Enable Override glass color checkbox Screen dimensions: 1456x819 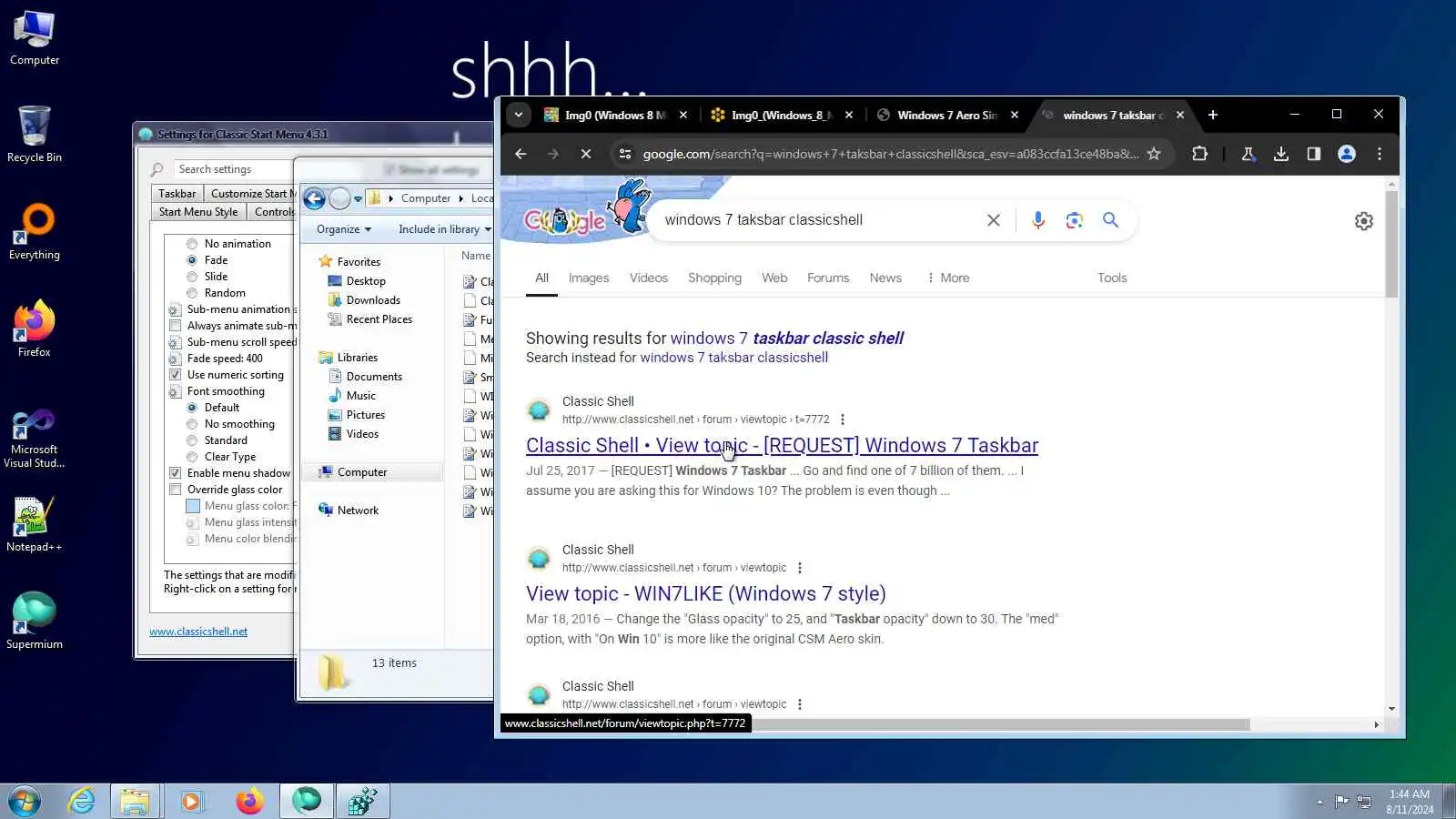(175, 490)
